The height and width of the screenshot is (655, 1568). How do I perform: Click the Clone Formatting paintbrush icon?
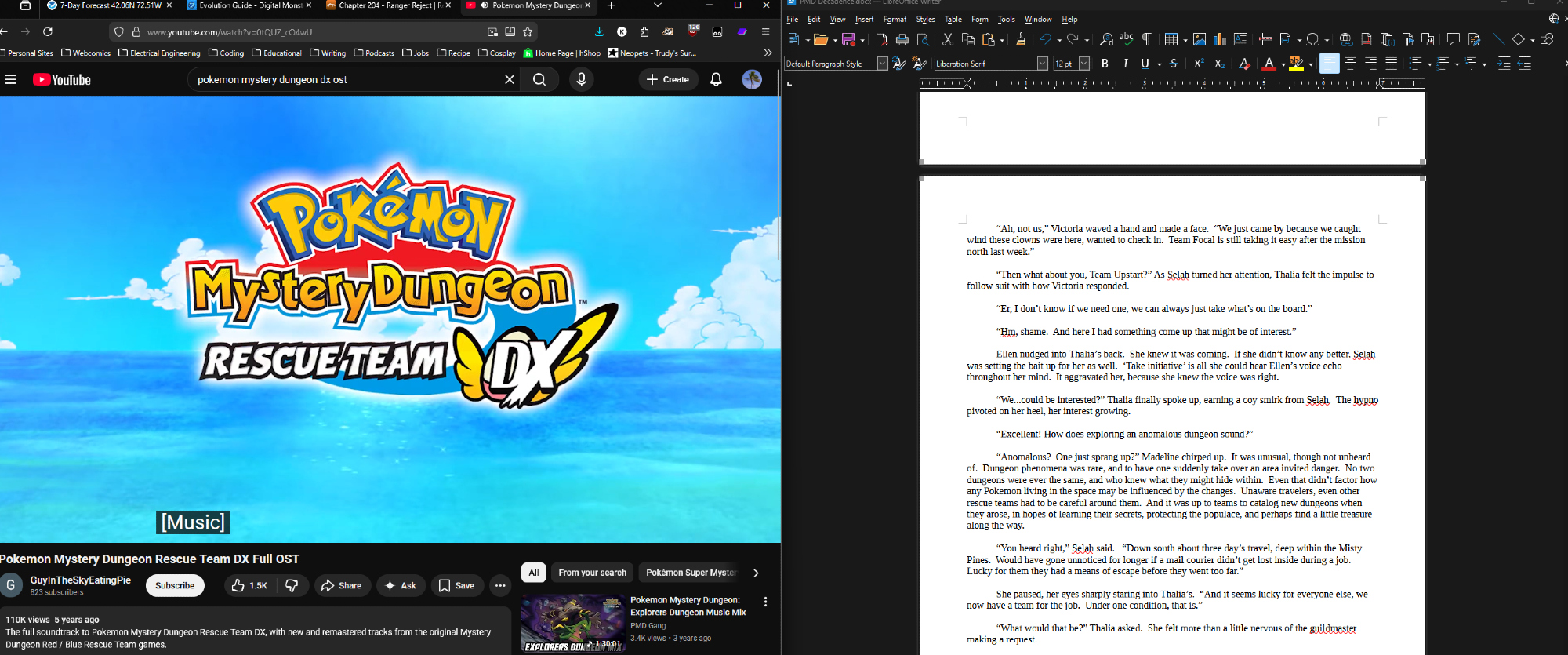1020,39
